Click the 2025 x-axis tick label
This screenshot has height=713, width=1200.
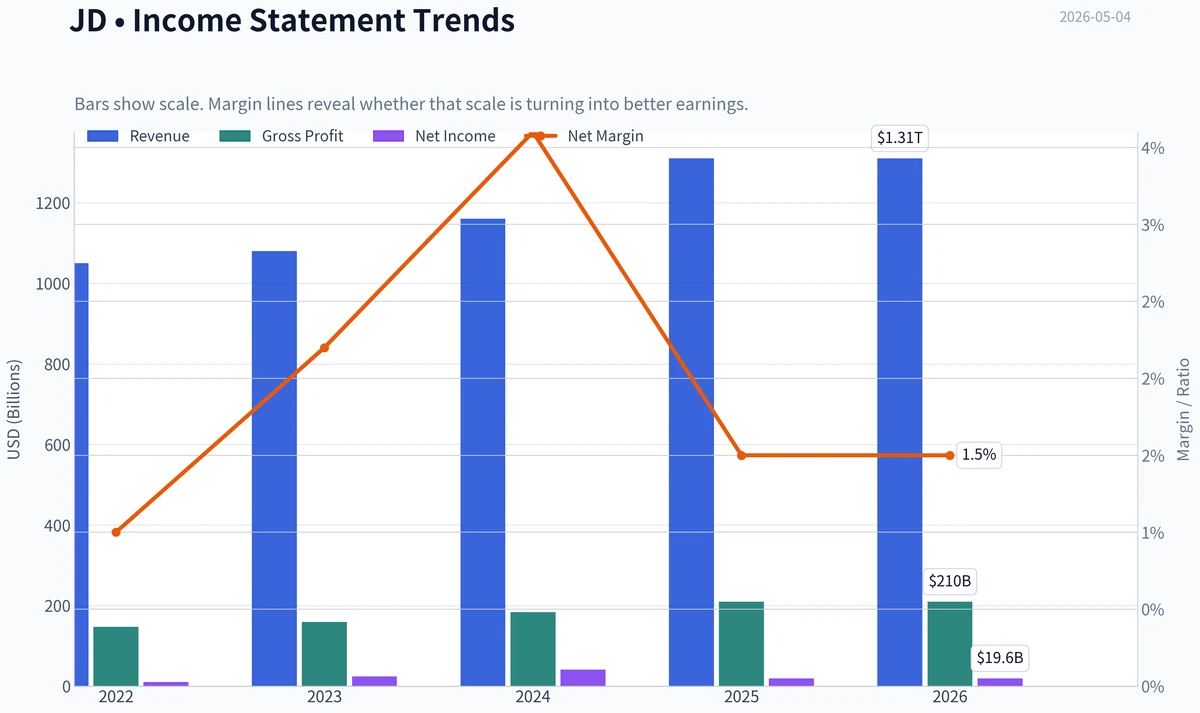pyautogui.click(x=741, y=697)
